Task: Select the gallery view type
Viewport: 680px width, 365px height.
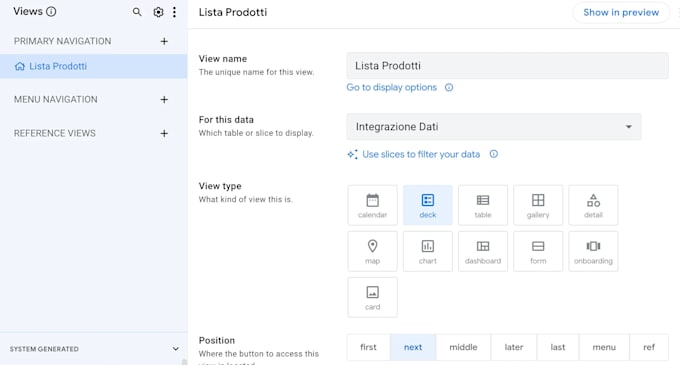Action: coord(538,205)
